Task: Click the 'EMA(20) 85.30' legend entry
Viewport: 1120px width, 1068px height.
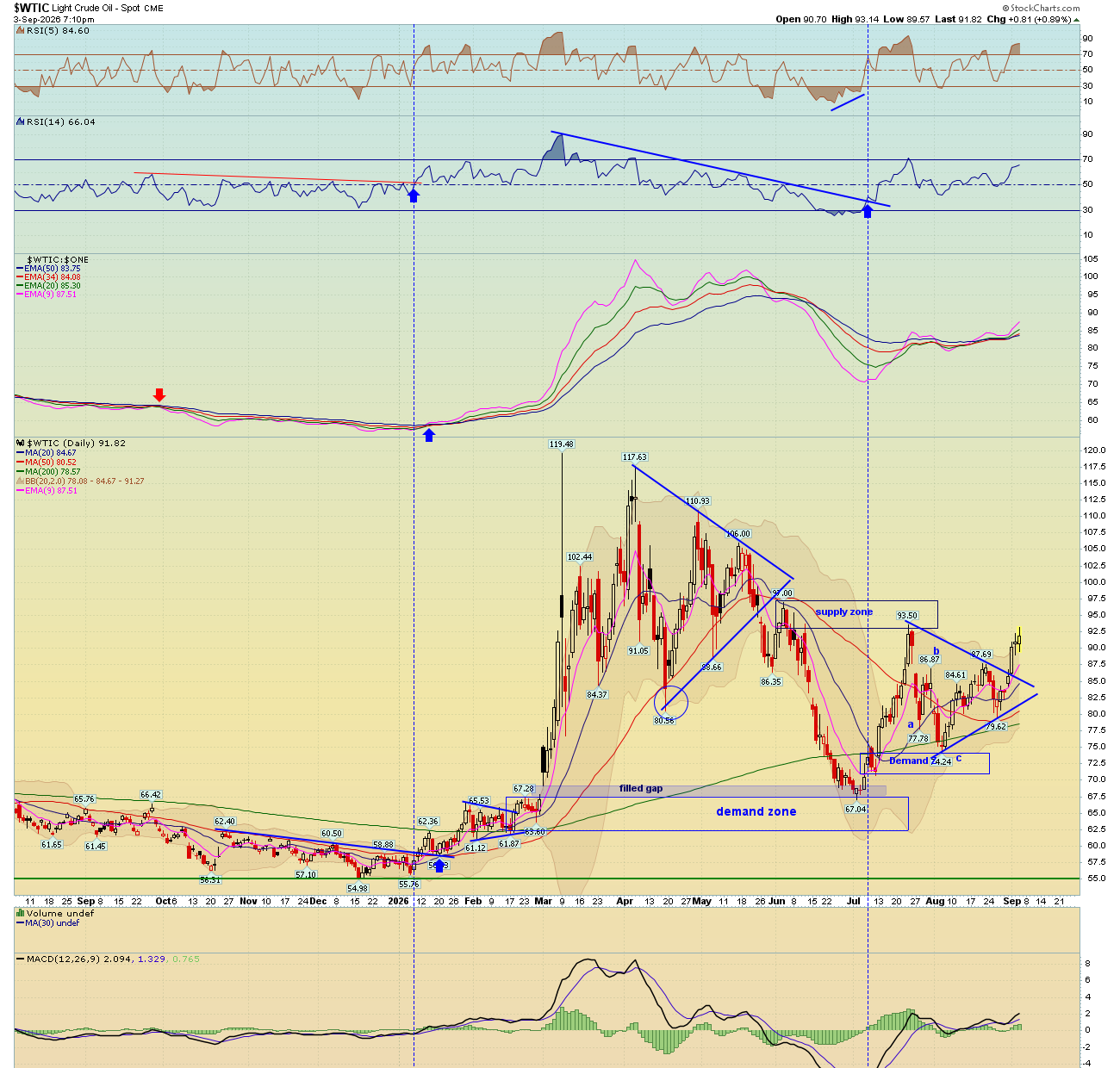Action: [x=48, y=286]
